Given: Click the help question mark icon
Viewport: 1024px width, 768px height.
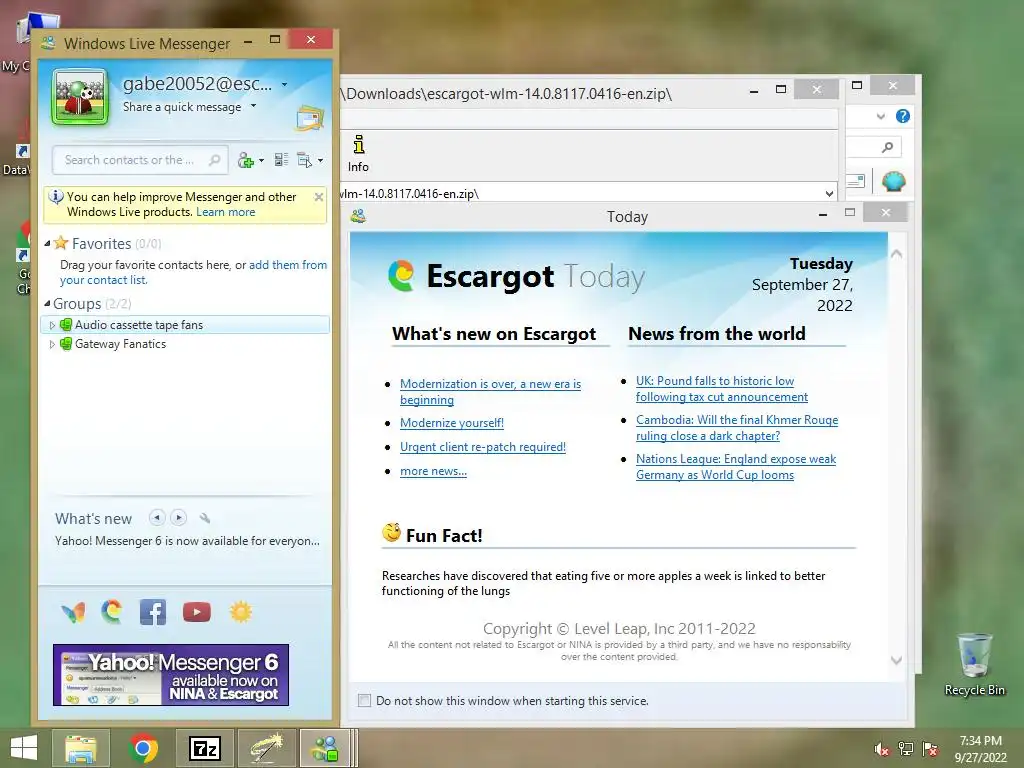Looking at the screenshot, I should pos(903,116).
